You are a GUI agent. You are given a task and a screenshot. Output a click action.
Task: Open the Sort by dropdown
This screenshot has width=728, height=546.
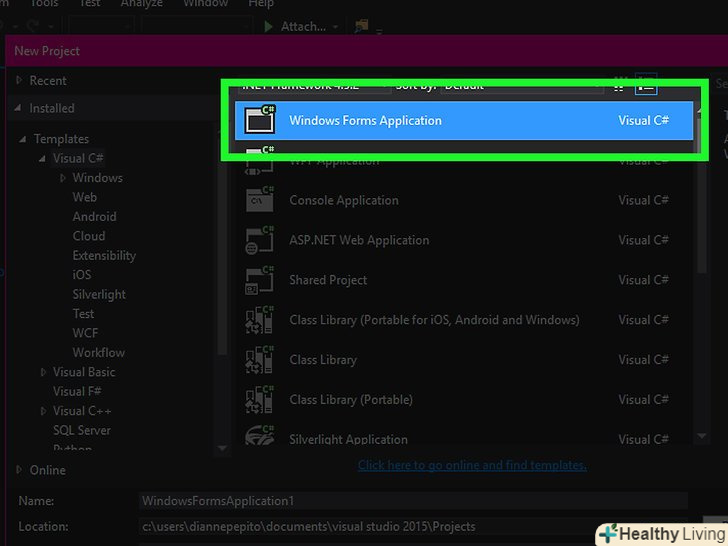(500, 86)
